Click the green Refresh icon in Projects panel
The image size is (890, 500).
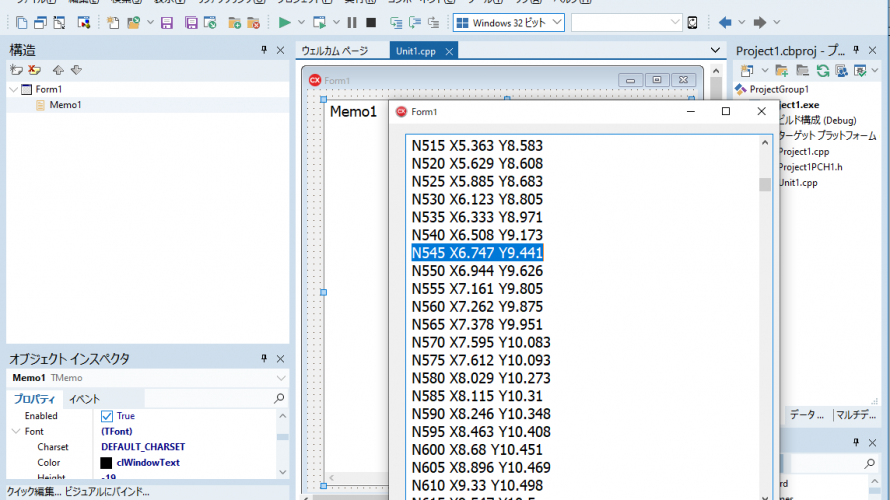(x=822, y=71)
